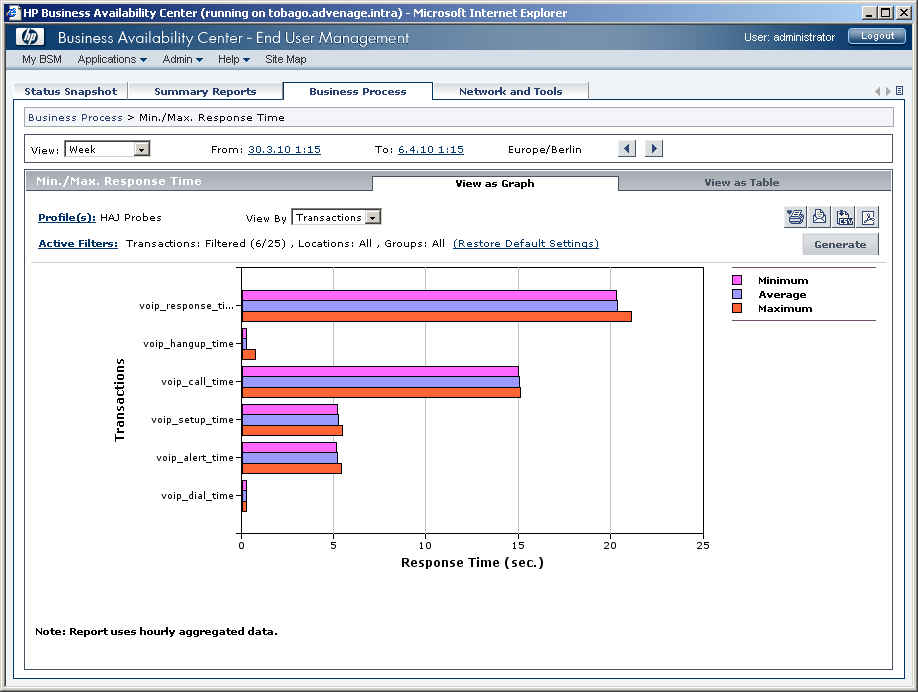
Task: Click the voip_hangup_time axis label
Action: point(189,344)
